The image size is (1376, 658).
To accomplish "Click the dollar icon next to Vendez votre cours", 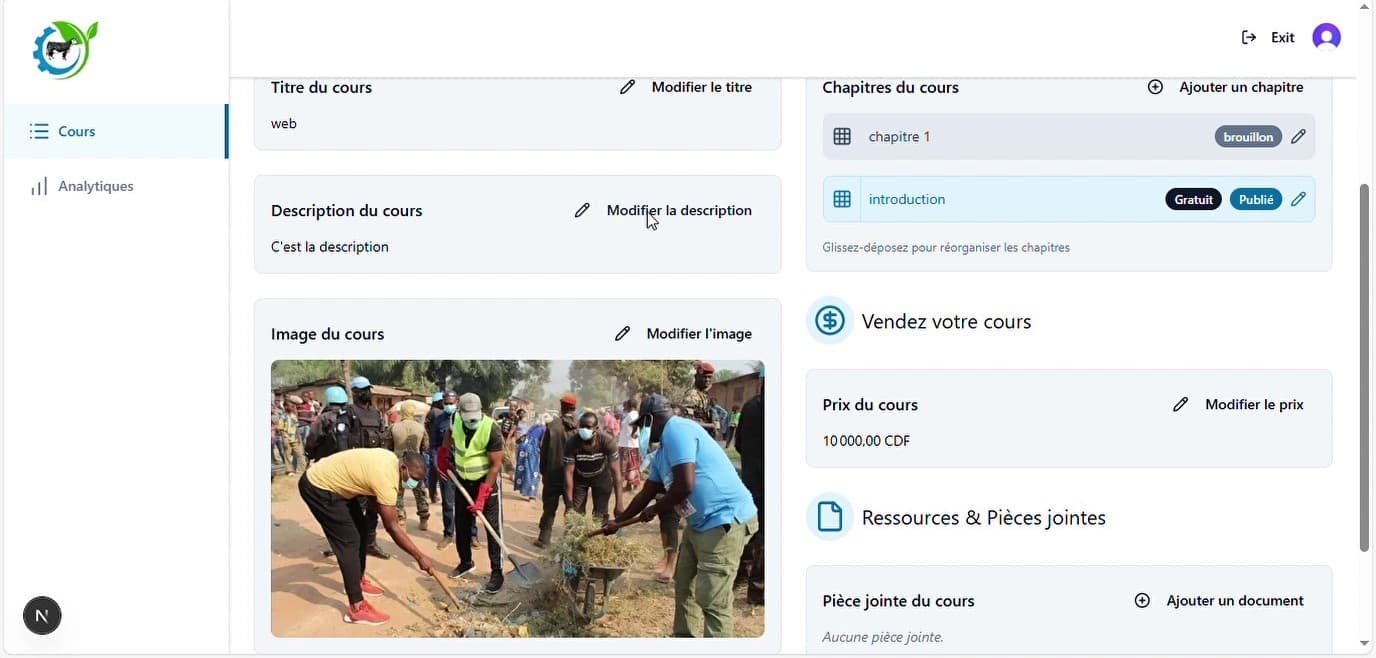I will pos(829,321).
